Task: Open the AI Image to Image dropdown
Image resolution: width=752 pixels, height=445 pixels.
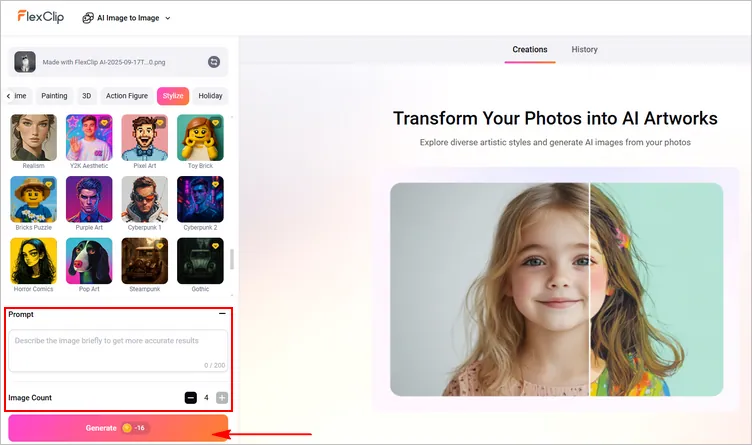Action: click(127, 18)
